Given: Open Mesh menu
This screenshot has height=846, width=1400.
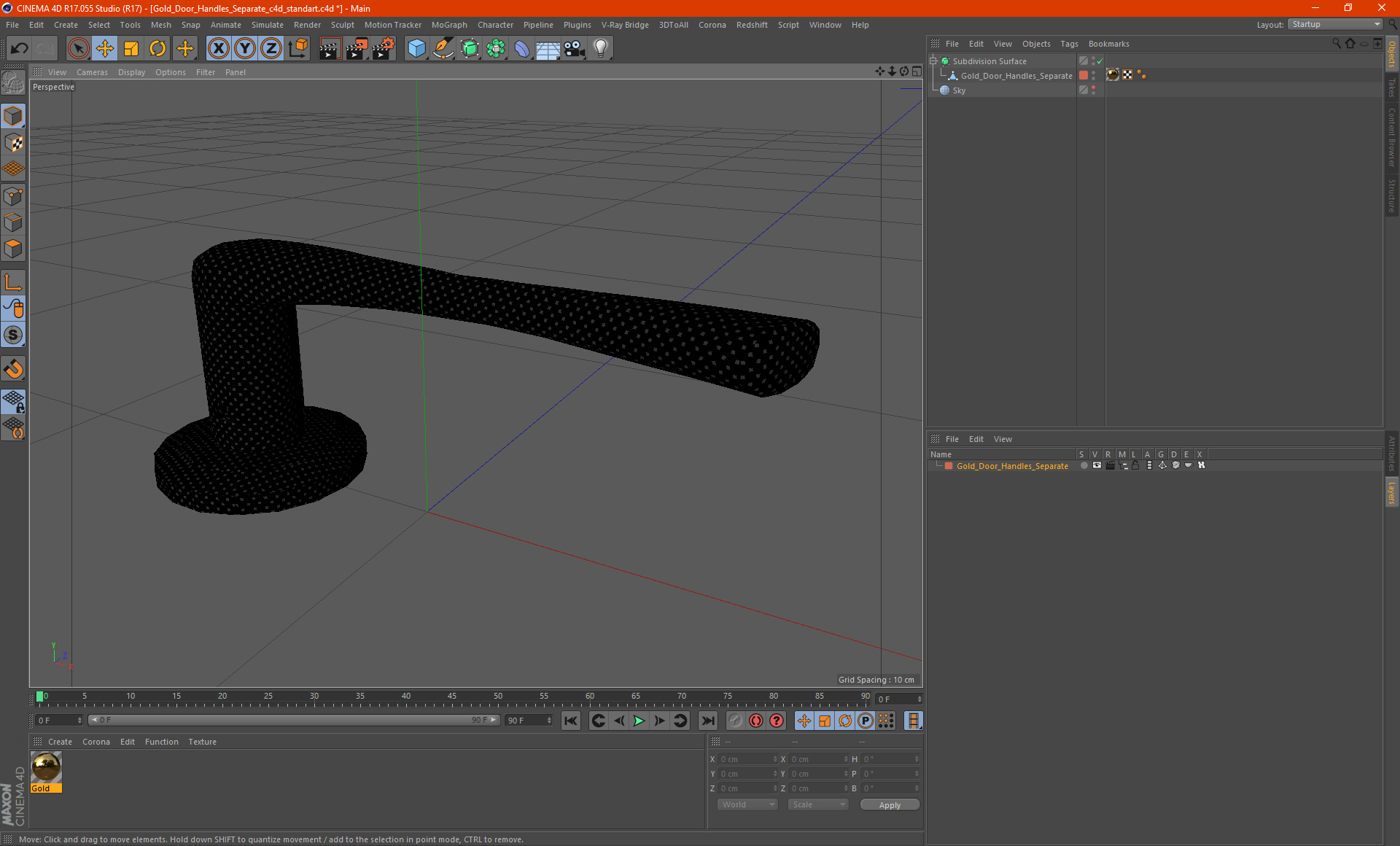Looking at the screenshot, I should click(161, 25).
